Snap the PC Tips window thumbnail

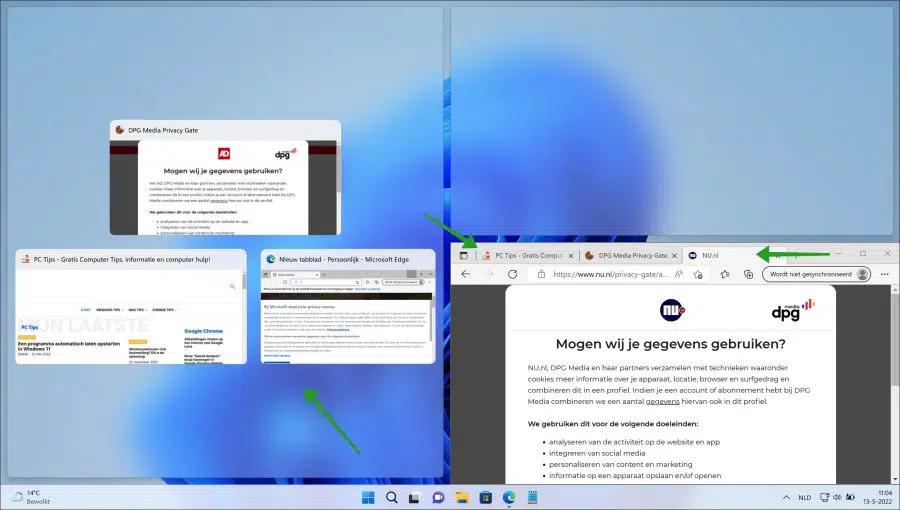(x=131, y=306)
